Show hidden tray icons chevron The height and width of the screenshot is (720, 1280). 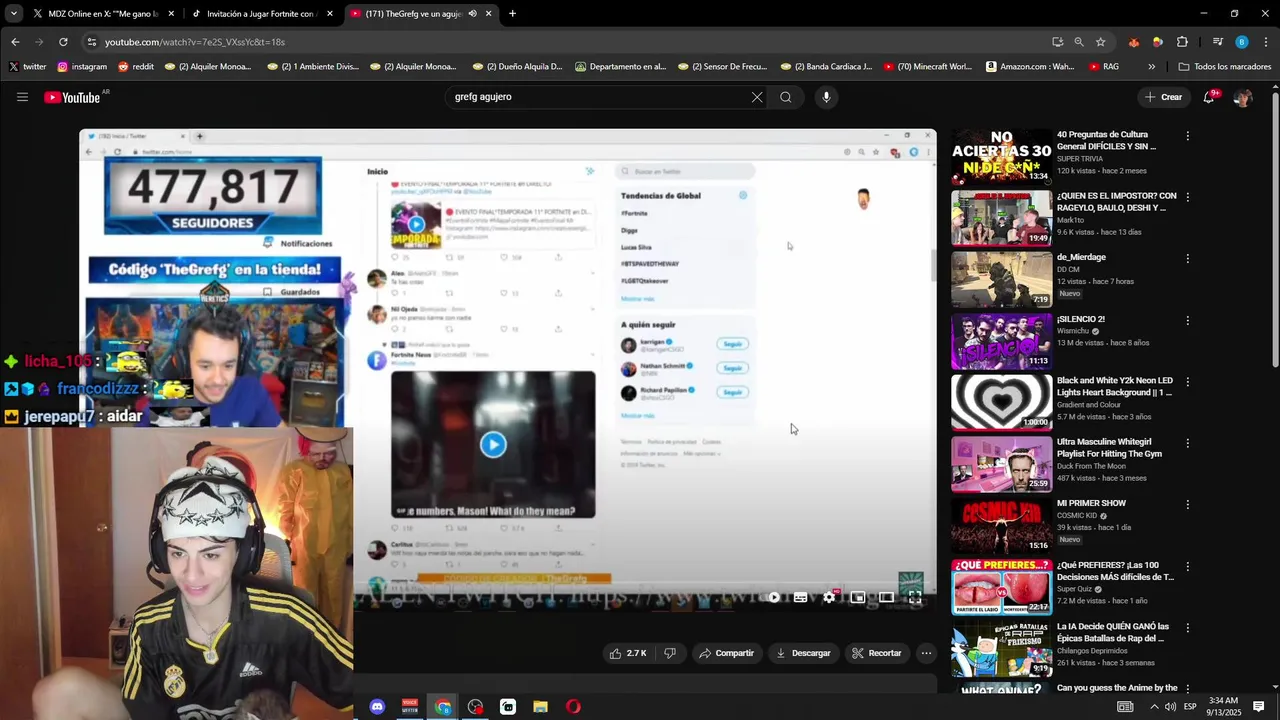click(1153, 707)
